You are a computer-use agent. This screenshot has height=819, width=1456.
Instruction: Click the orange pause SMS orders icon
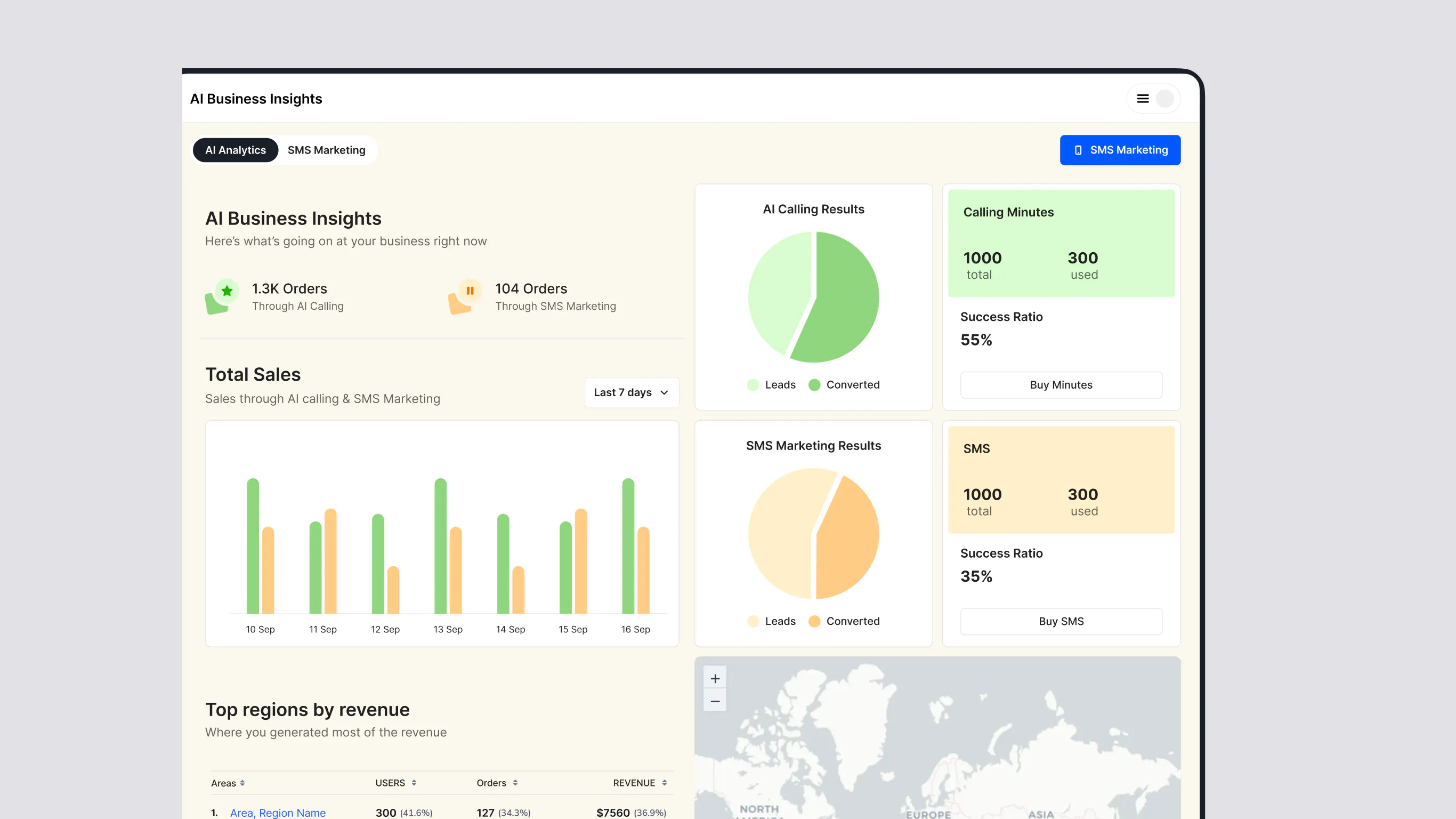click(x=465, y=296)
